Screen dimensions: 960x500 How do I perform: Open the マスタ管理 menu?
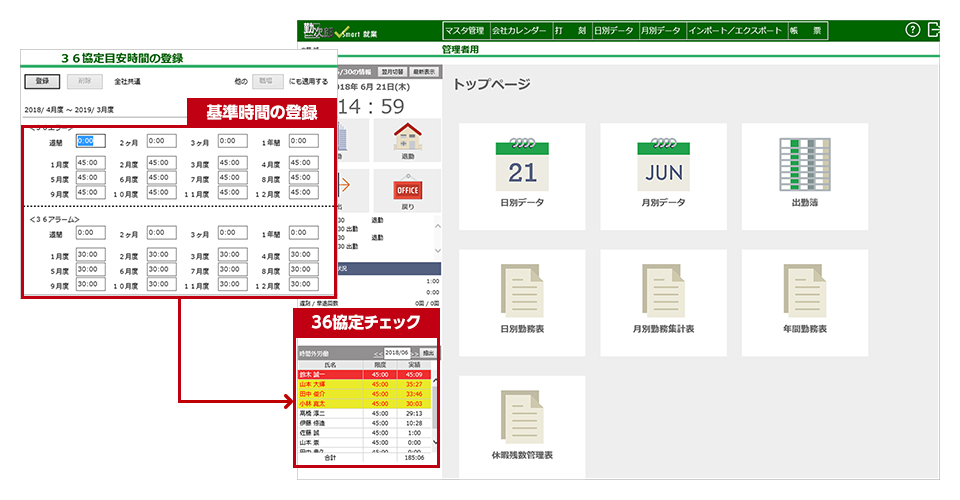(x=465, y=31)
